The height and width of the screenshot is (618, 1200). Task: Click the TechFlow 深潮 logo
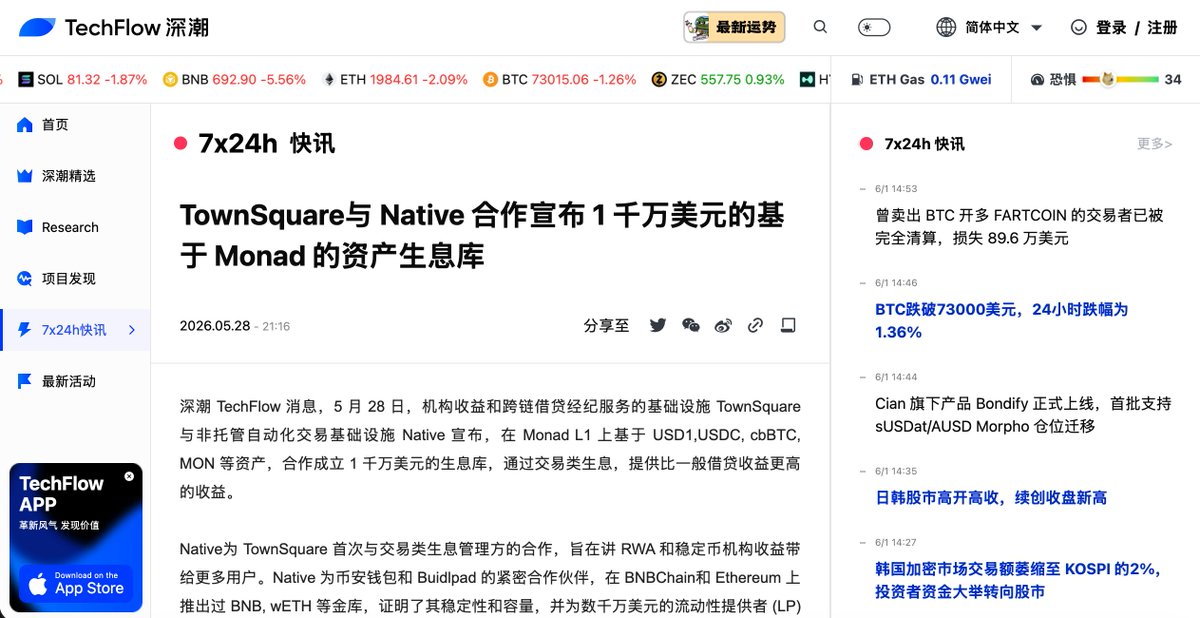click(x=113, y=28)
